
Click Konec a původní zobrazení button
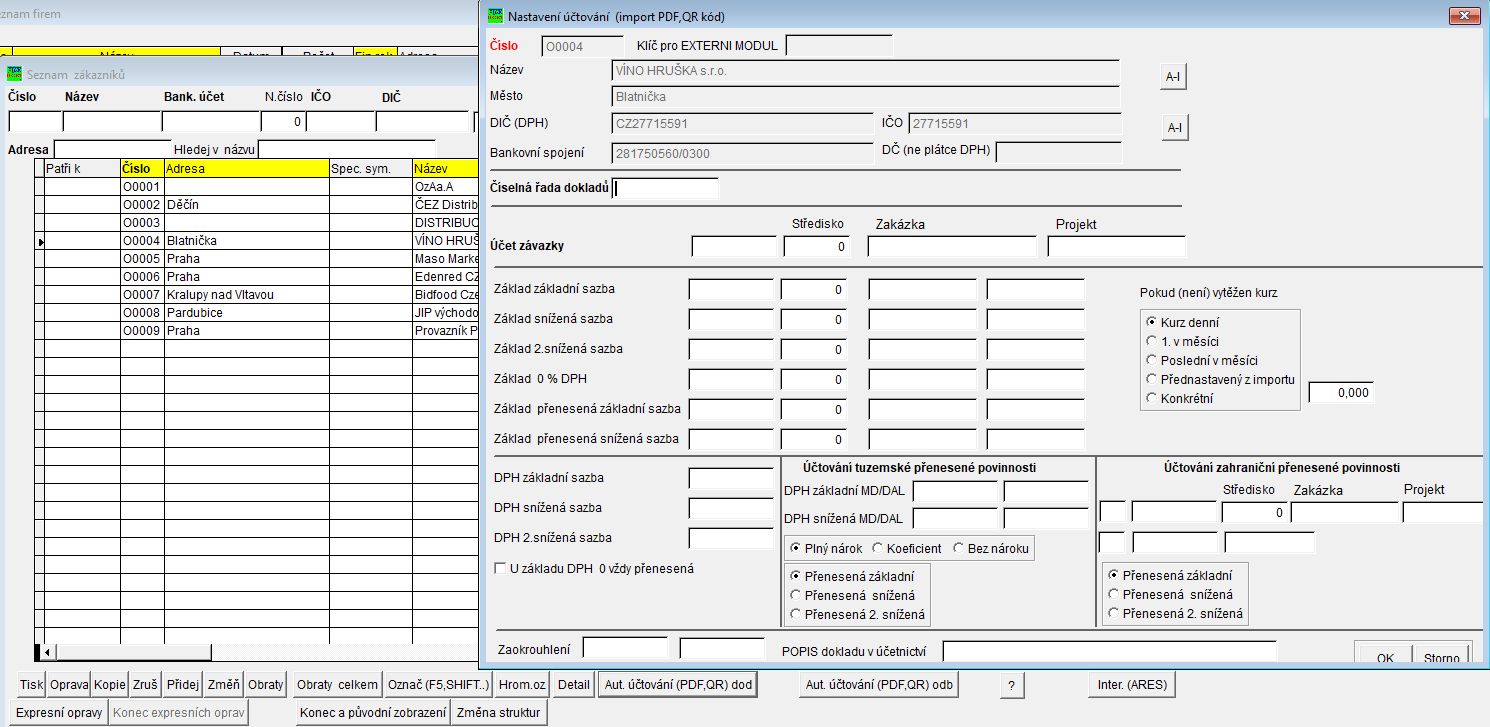tap(372, 713)
